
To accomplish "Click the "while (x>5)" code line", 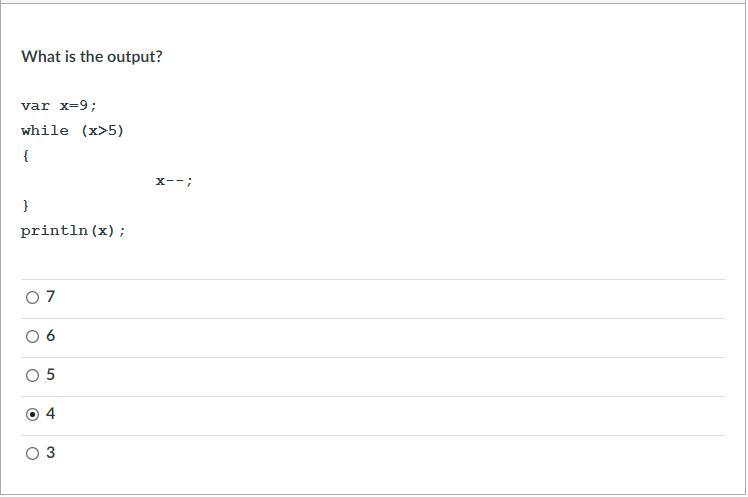I will [72, 131].
